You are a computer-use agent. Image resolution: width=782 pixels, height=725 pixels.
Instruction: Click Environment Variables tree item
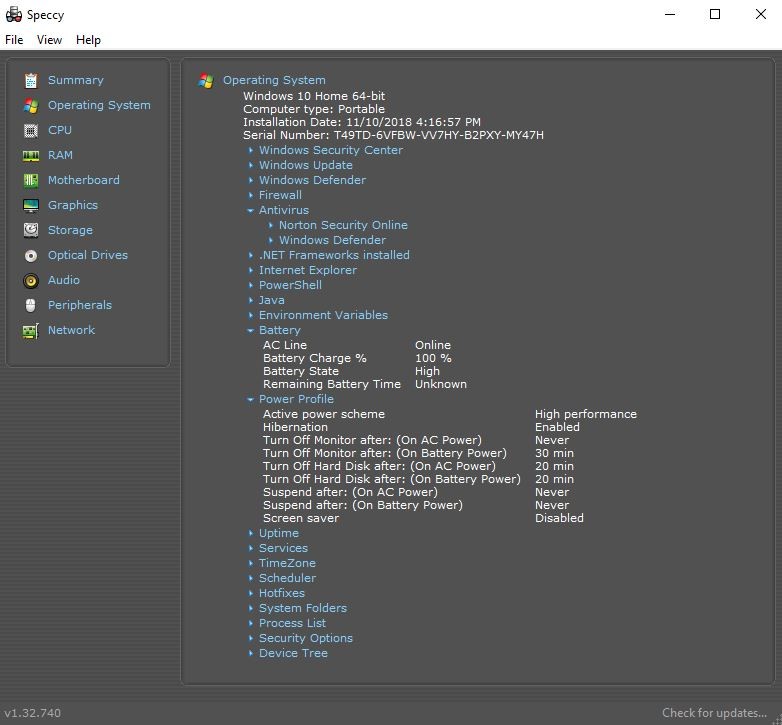coord(323,315)
